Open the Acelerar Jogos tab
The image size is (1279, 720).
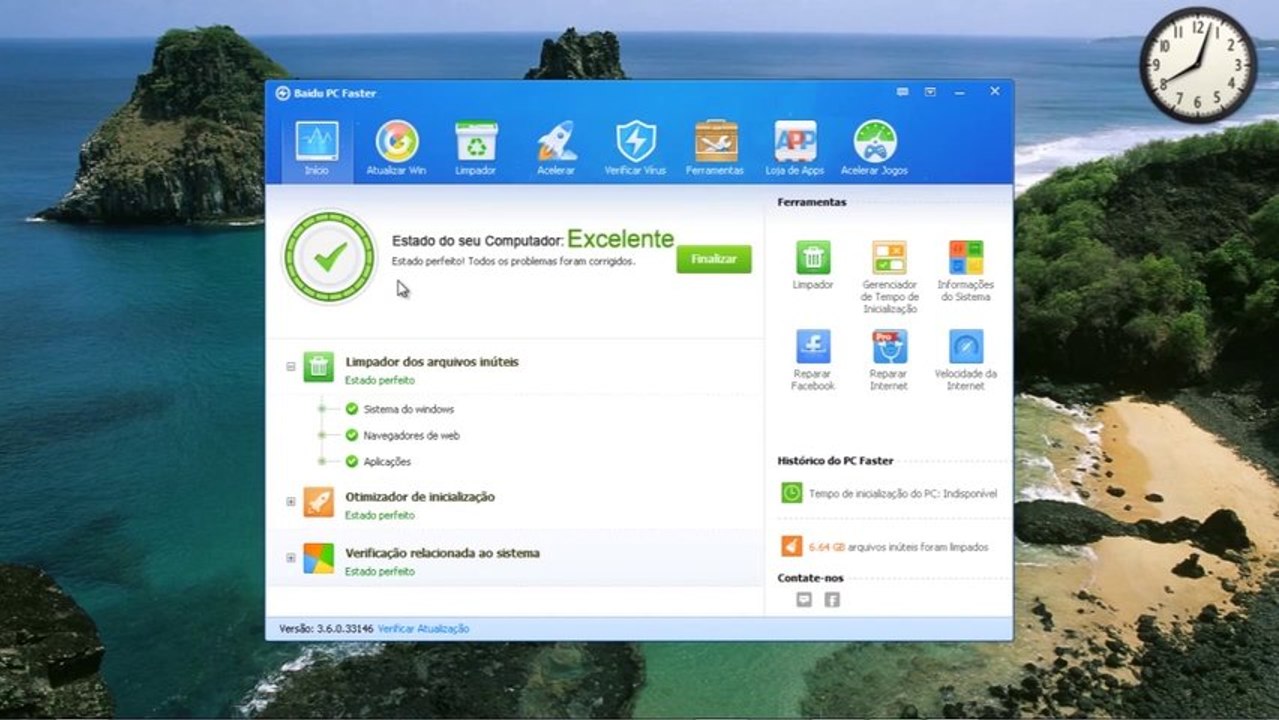click(875, 149)
